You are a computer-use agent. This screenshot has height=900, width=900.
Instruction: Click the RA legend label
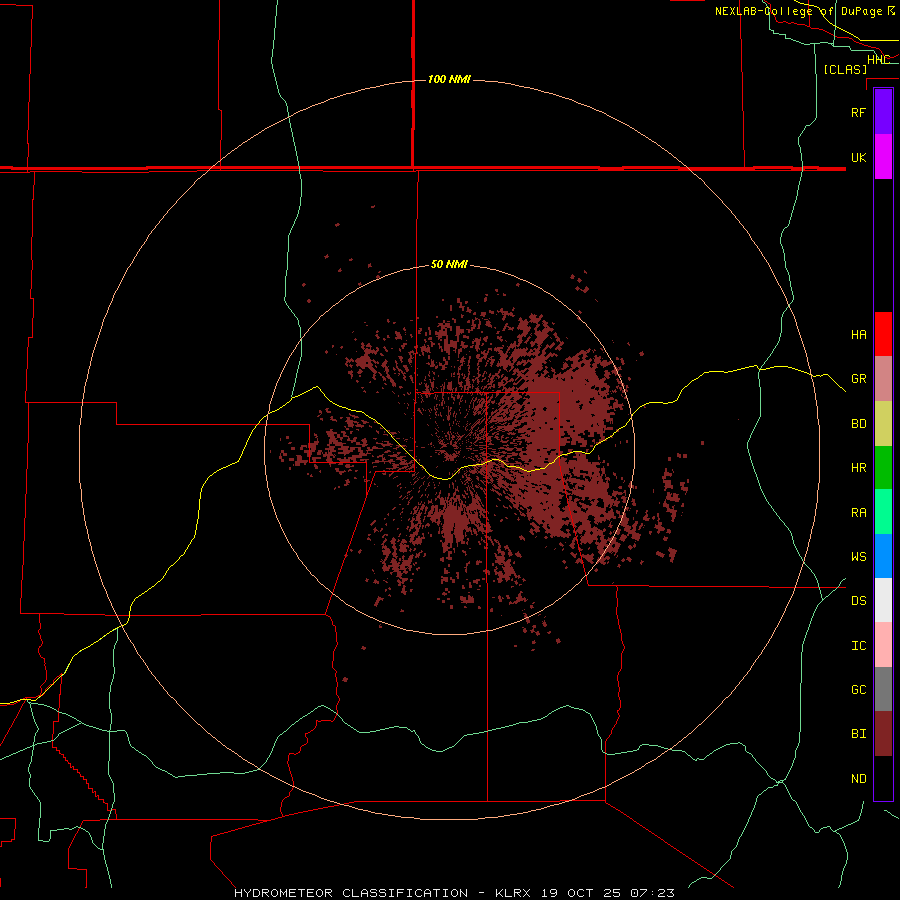pos(859,513)
